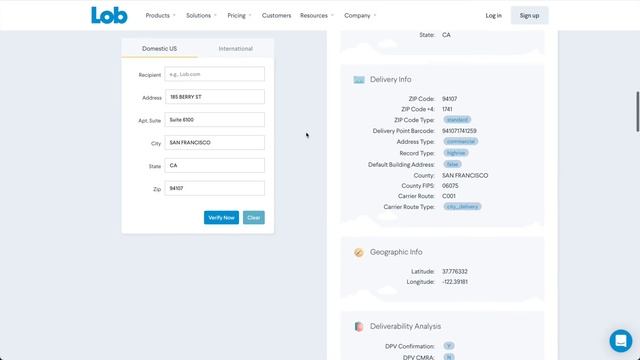Click the Carrier Route value C001
640x360 pixels.
pos(449,196)
